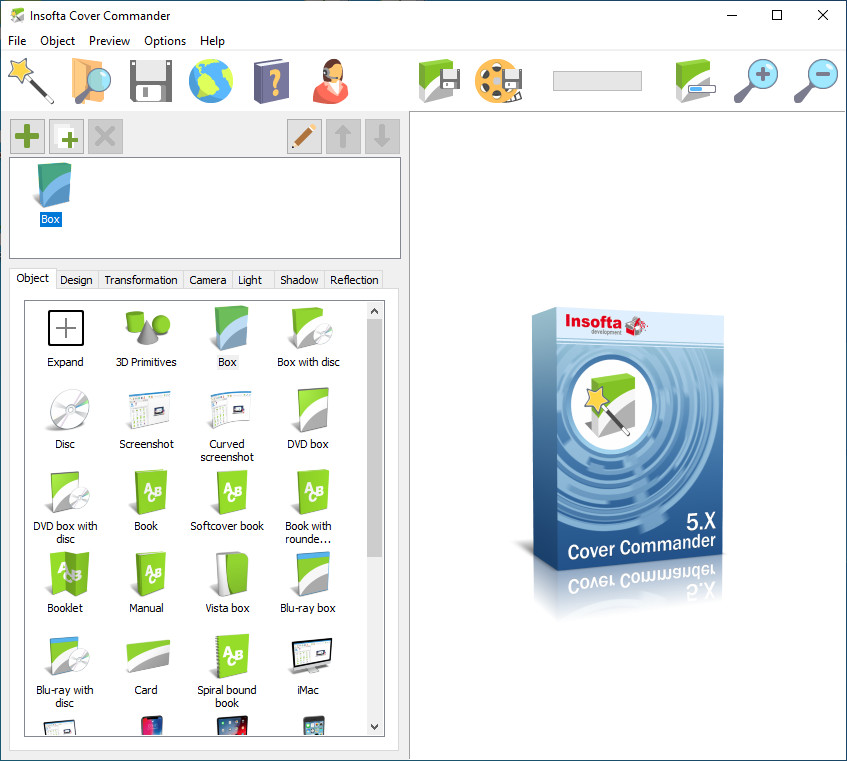Open the Options menu
Image resolution: width=847 pixels, height=761 pixels.
[x=165, y=41]
